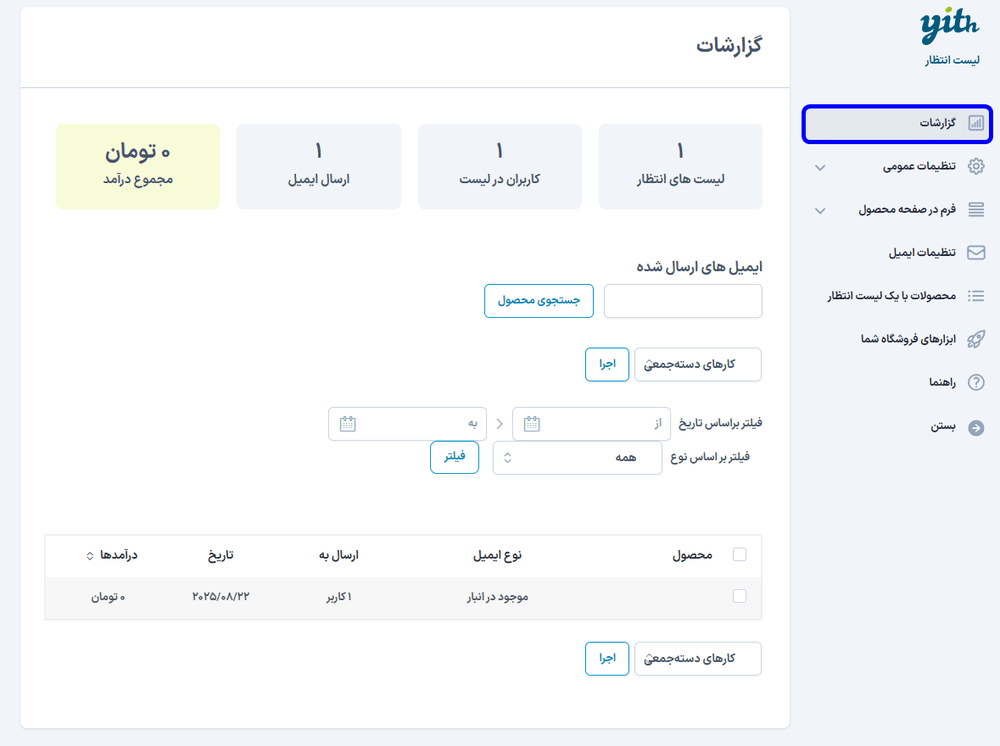
Task: Click the ایمیل های ارسال شده heading
Action: coord(699,267)
